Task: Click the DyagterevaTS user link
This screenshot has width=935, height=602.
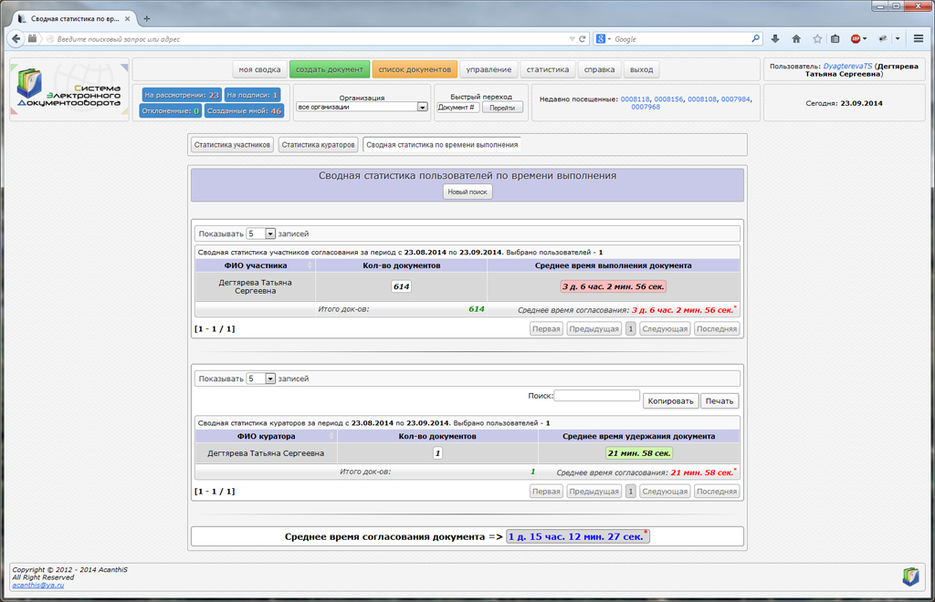Action: click(847, 66)
